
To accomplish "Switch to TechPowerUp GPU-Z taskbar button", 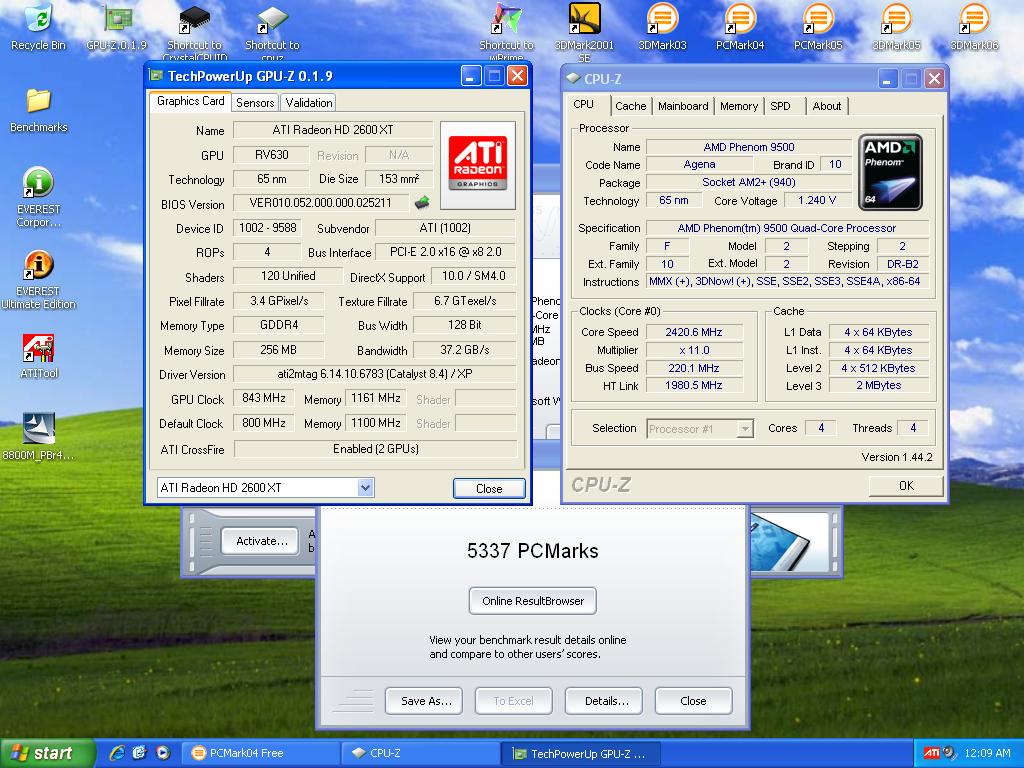I will 581,754.
